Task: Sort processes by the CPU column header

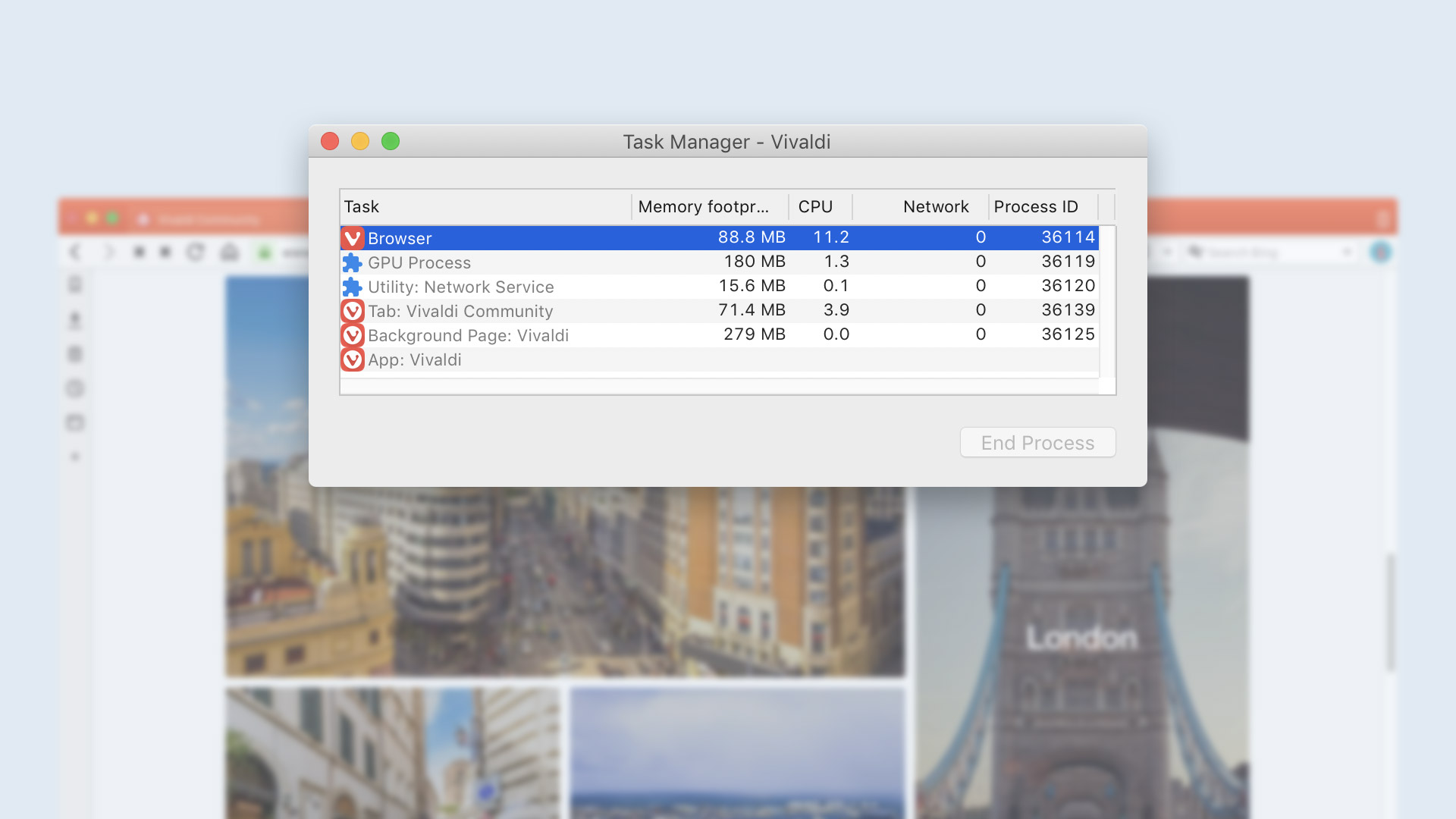Action: coord(821,206)
